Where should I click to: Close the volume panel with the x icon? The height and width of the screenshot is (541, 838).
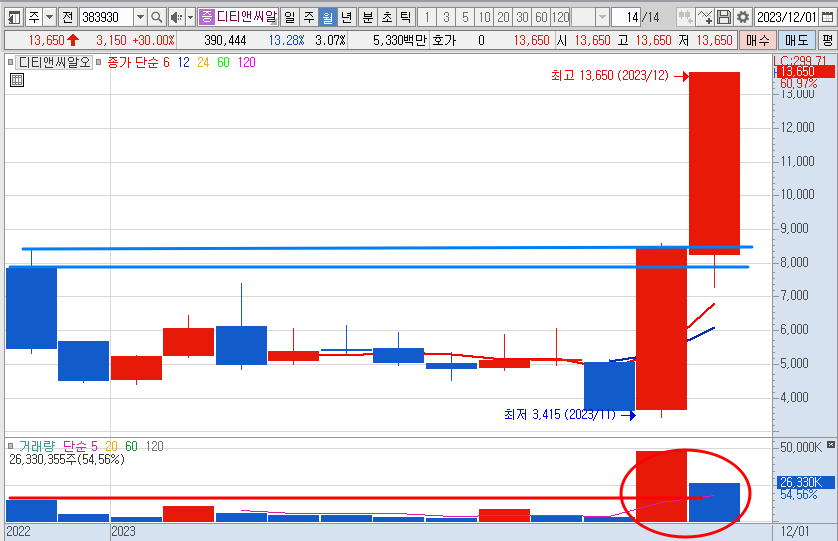(831, 444)
